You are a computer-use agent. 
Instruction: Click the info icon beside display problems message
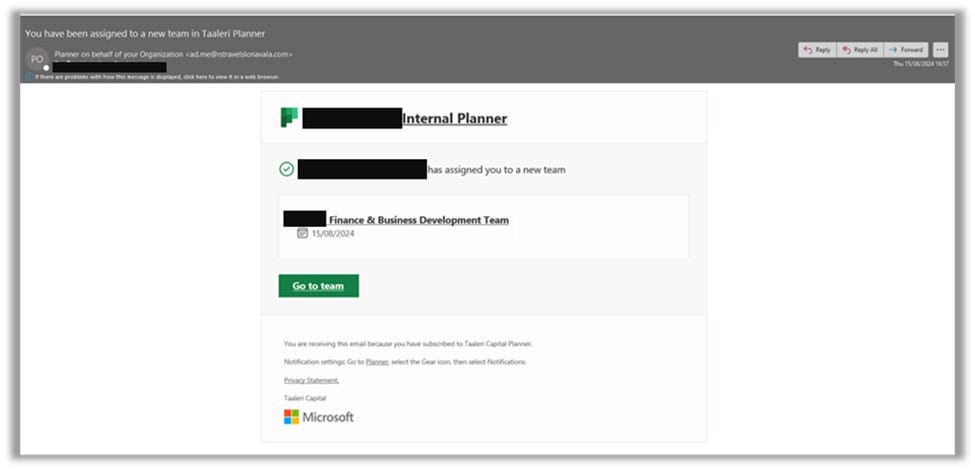[29, 77]
